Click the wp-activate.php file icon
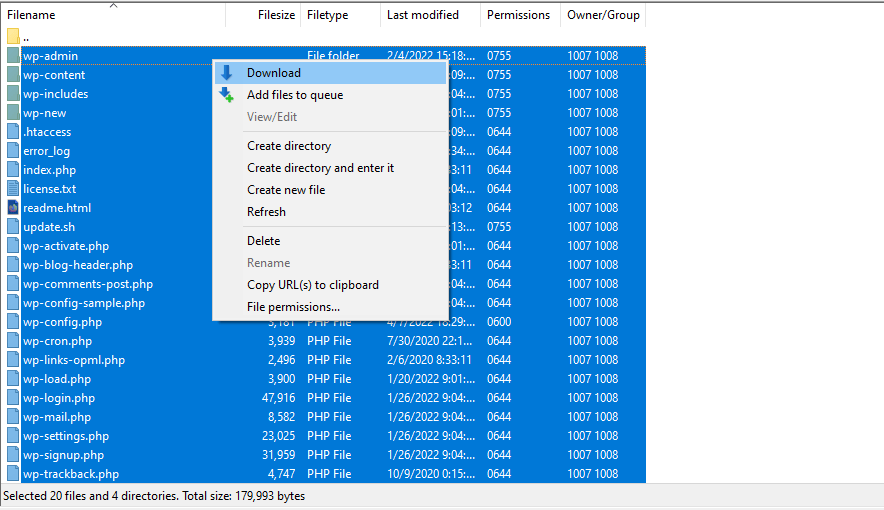Image resolution: width=884 pixels, height=510 pixels. tap(14, 246)
